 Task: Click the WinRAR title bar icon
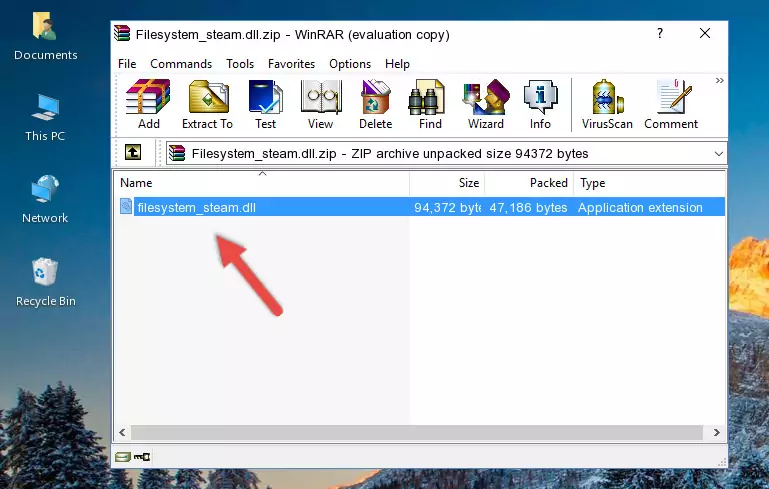(122, 33)
